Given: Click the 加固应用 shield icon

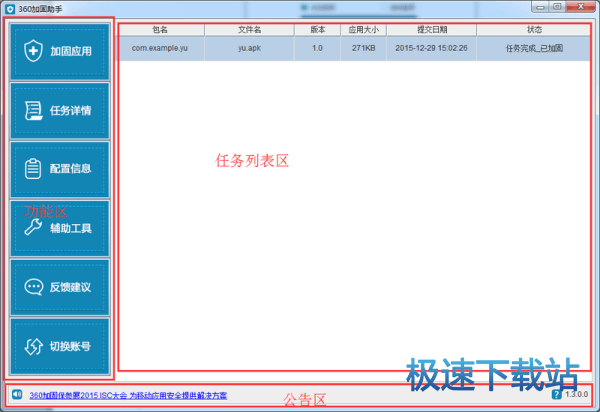Looking at the screenshot, I should [33, 50].
